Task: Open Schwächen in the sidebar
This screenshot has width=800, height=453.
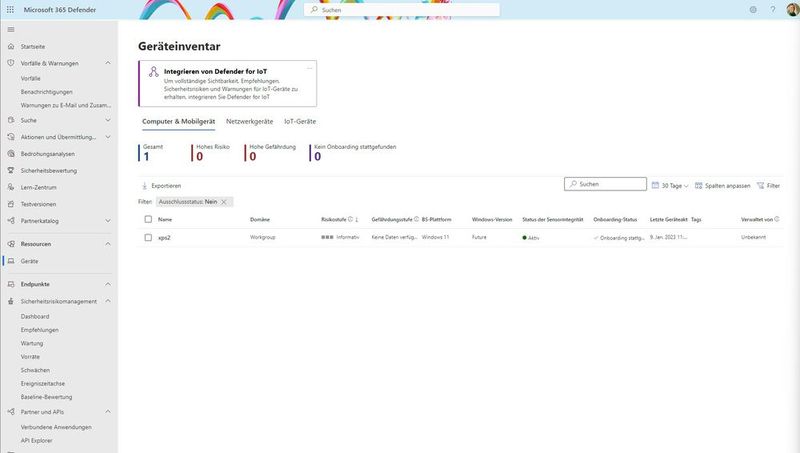Action: pos(35,370)
